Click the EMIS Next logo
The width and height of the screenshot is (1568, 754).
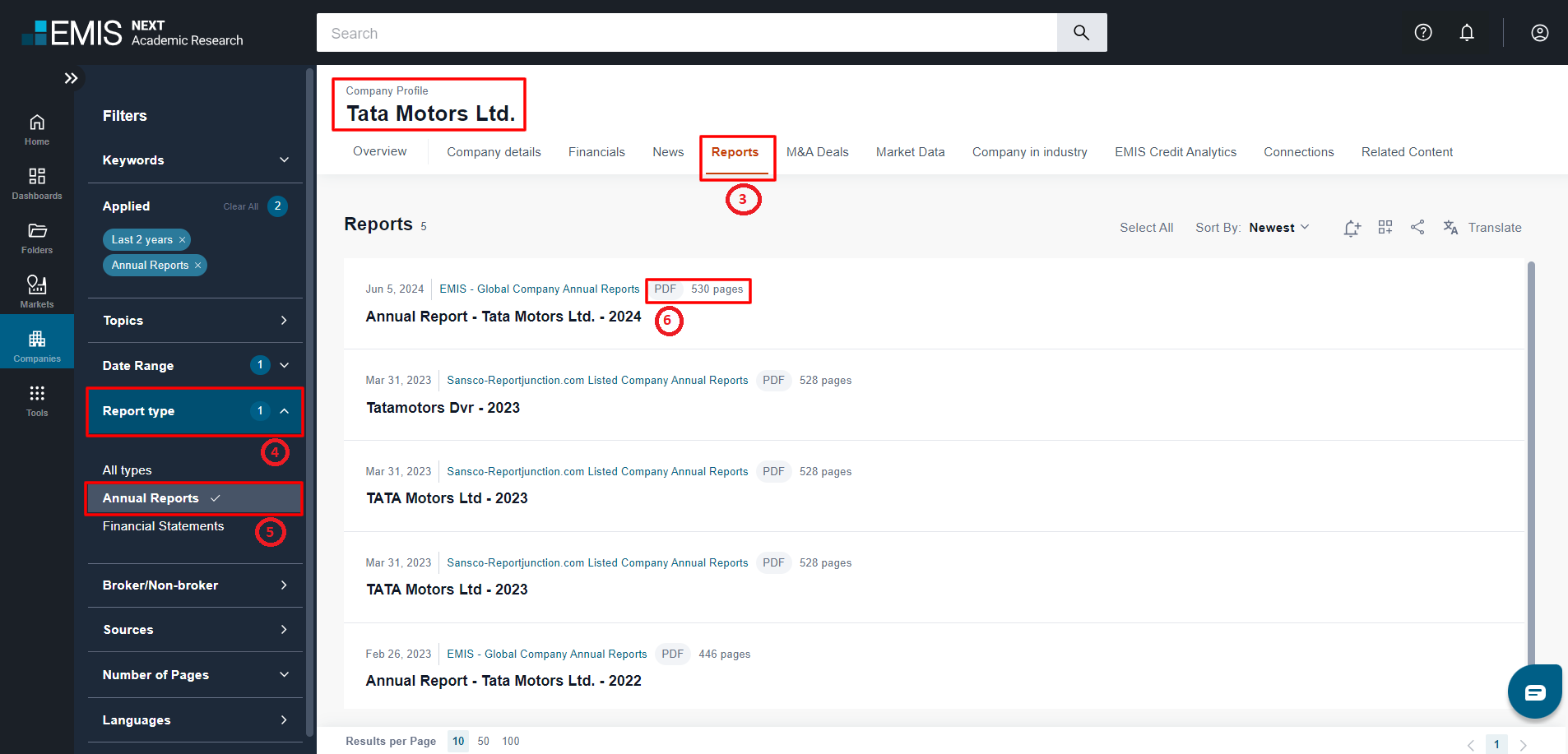(x=132, y=33)
